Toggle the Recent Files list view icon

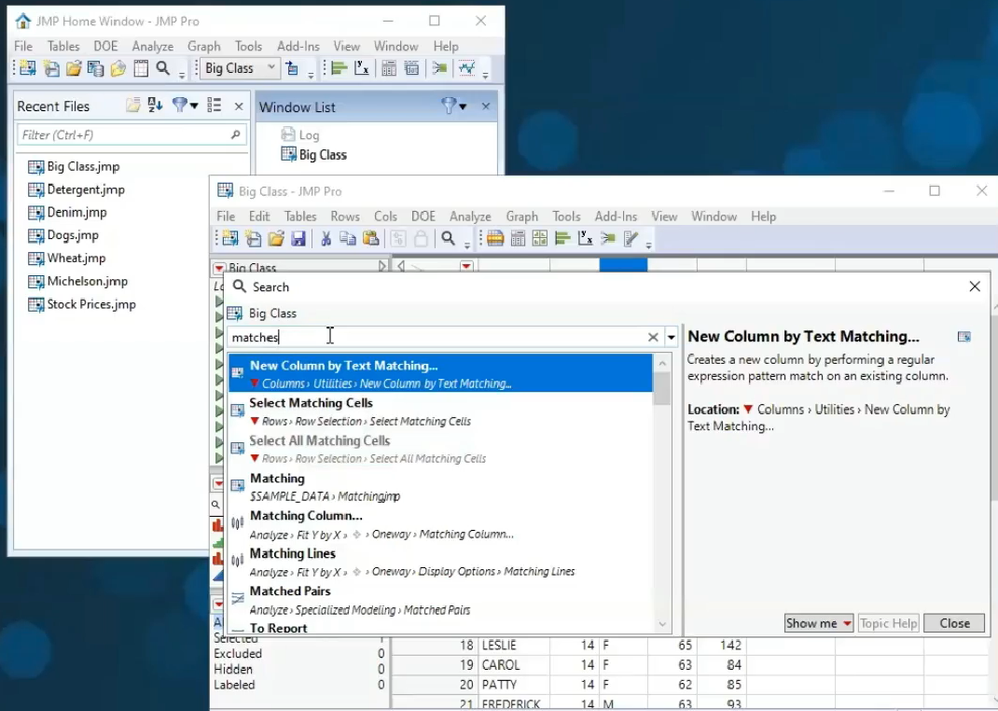pos(214,106)
